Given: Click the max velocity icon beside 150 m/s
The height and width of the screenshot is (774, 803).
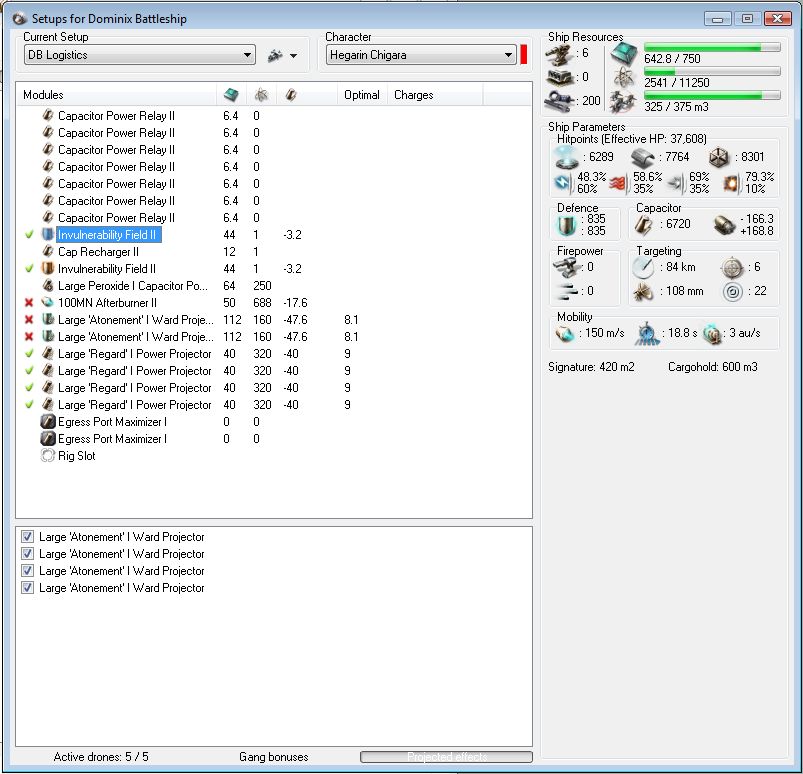Looking at the screenshot, I should pos(565,333).
